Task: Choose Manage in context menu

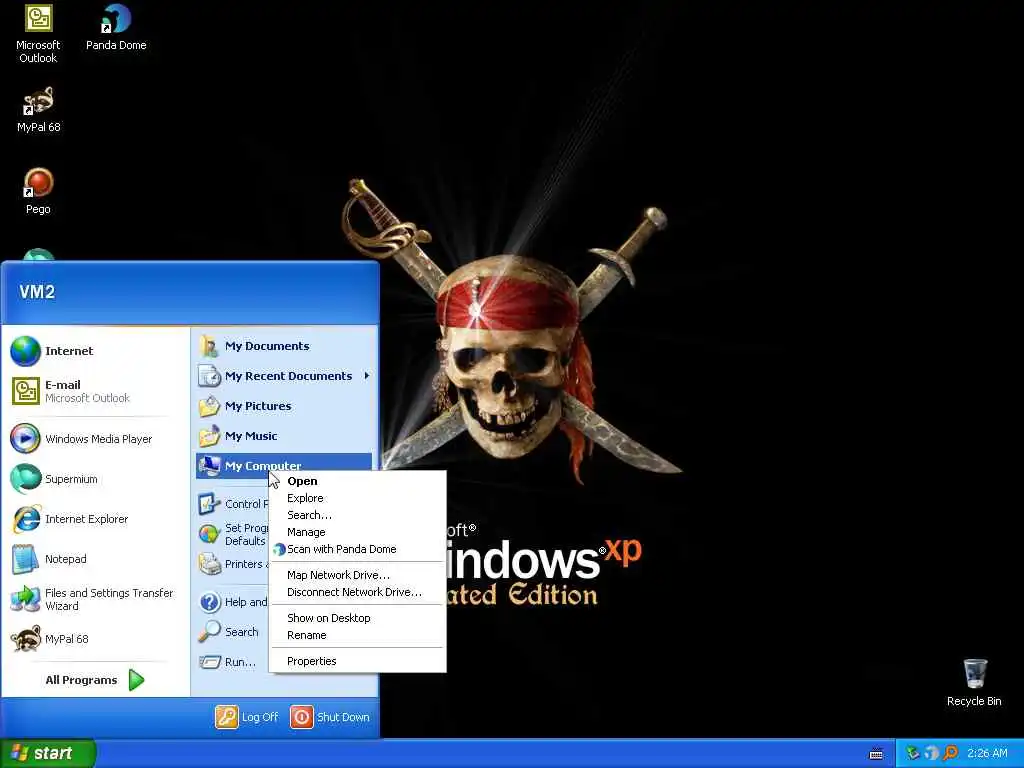Action: click(x=357, y=532)
